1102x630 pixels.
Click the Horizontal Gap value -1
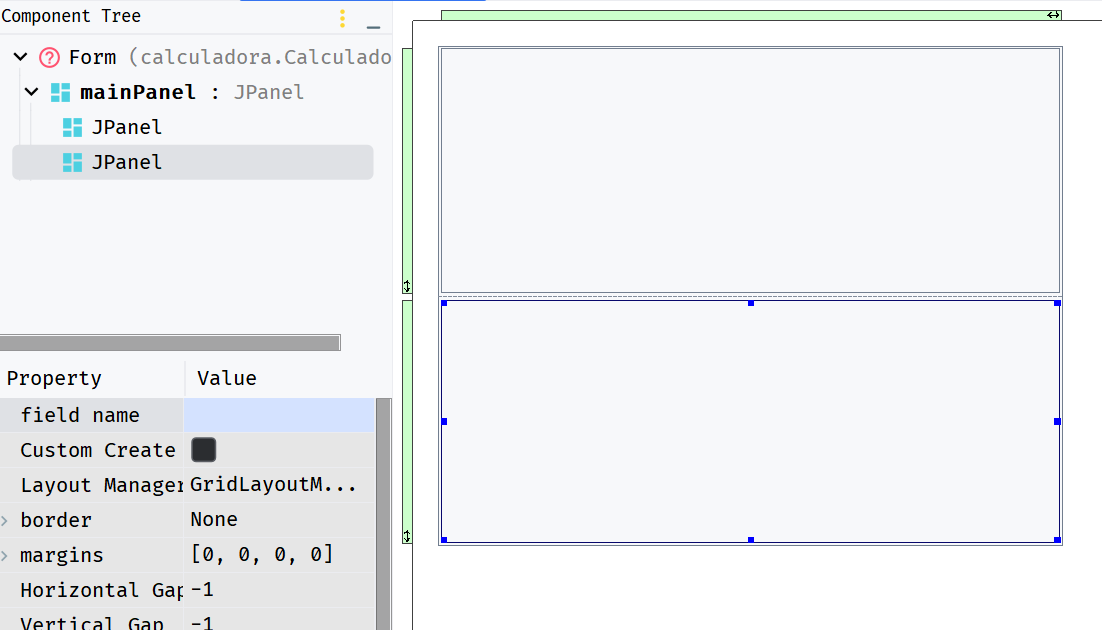click(x=200, y=590)
